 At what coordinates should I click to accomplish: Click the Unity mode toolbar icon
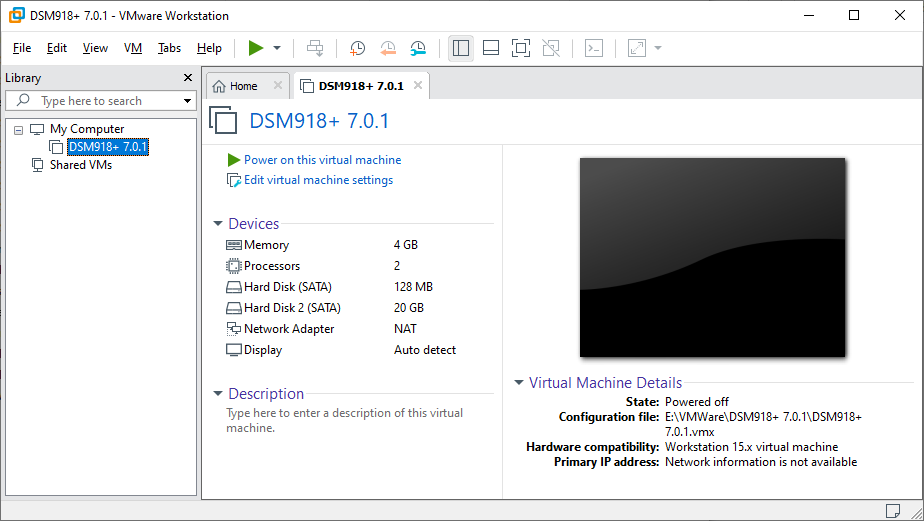point(551,48)
